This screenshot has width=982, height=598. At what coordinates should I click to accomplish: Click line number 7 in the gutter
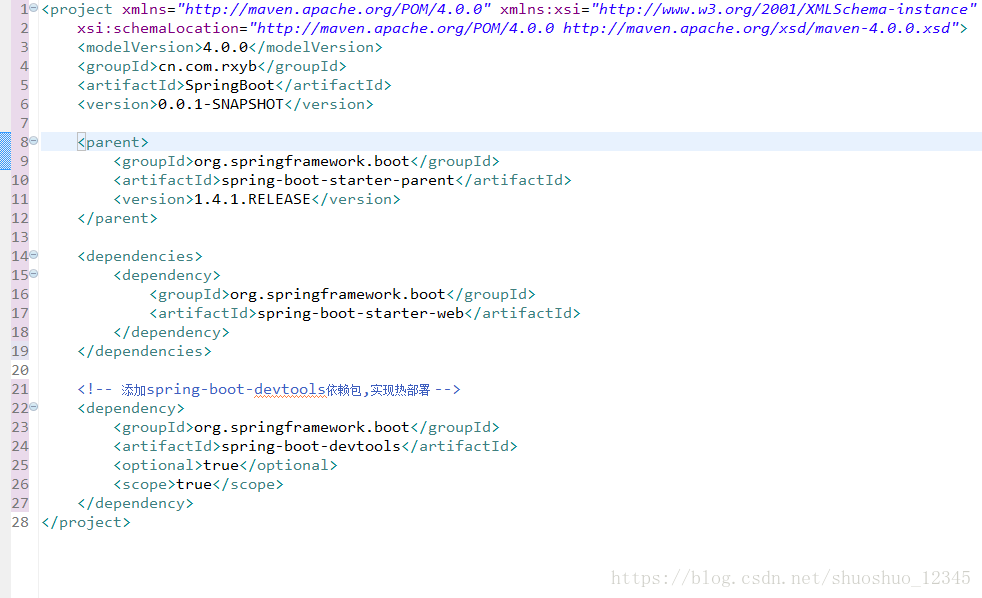pos(24,123)
